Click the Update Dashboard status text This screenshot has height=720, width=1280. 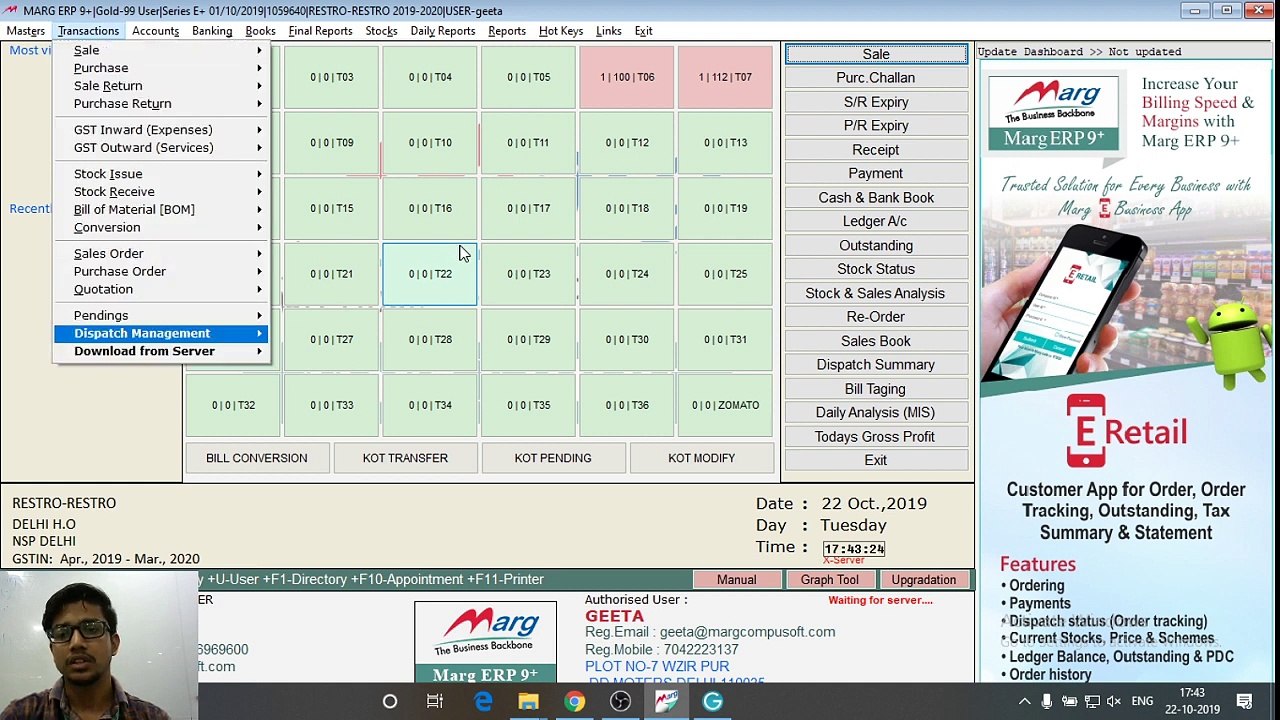[x=1079, y=52]
